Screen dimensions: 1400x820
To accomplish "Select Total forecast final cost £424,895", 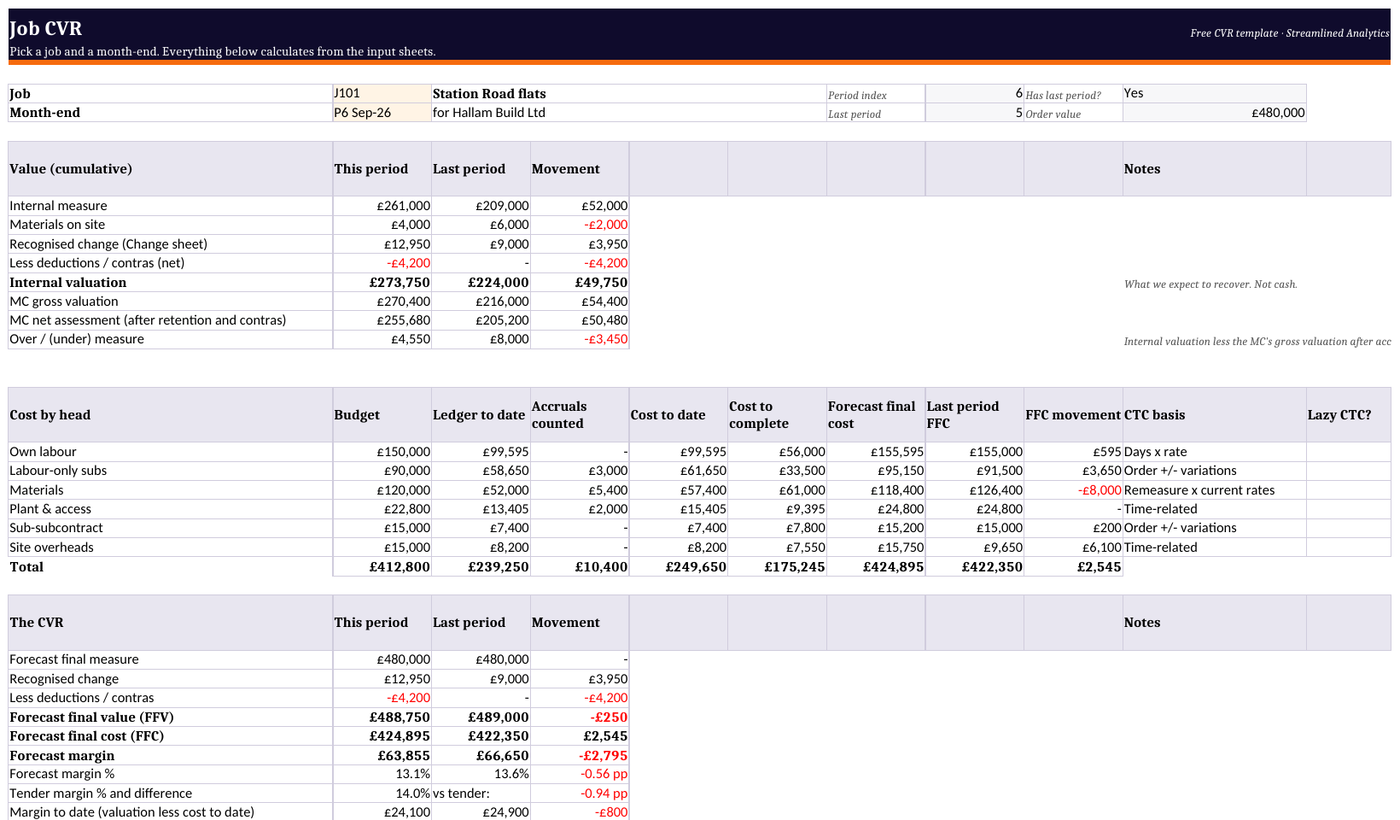I will 876,566.
